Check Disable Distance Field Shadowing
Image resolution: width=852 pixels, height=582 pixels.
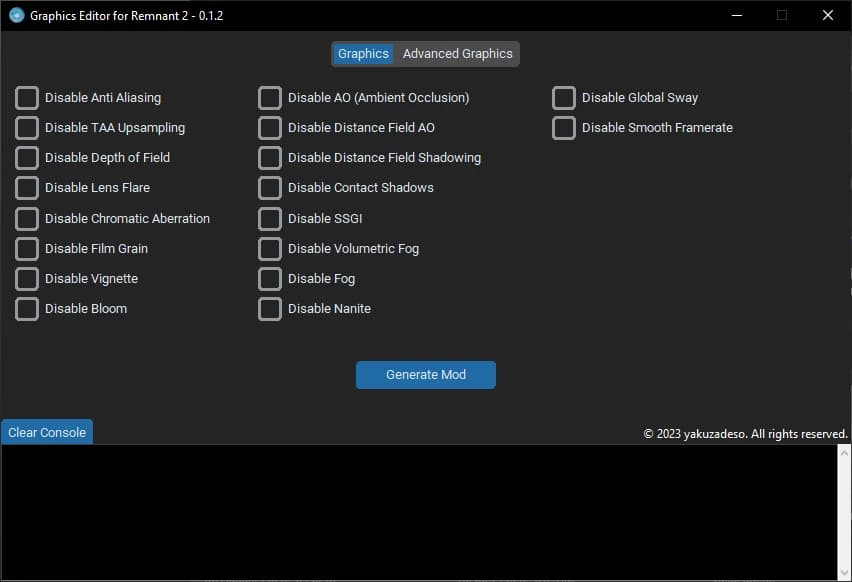pos(270,158)
